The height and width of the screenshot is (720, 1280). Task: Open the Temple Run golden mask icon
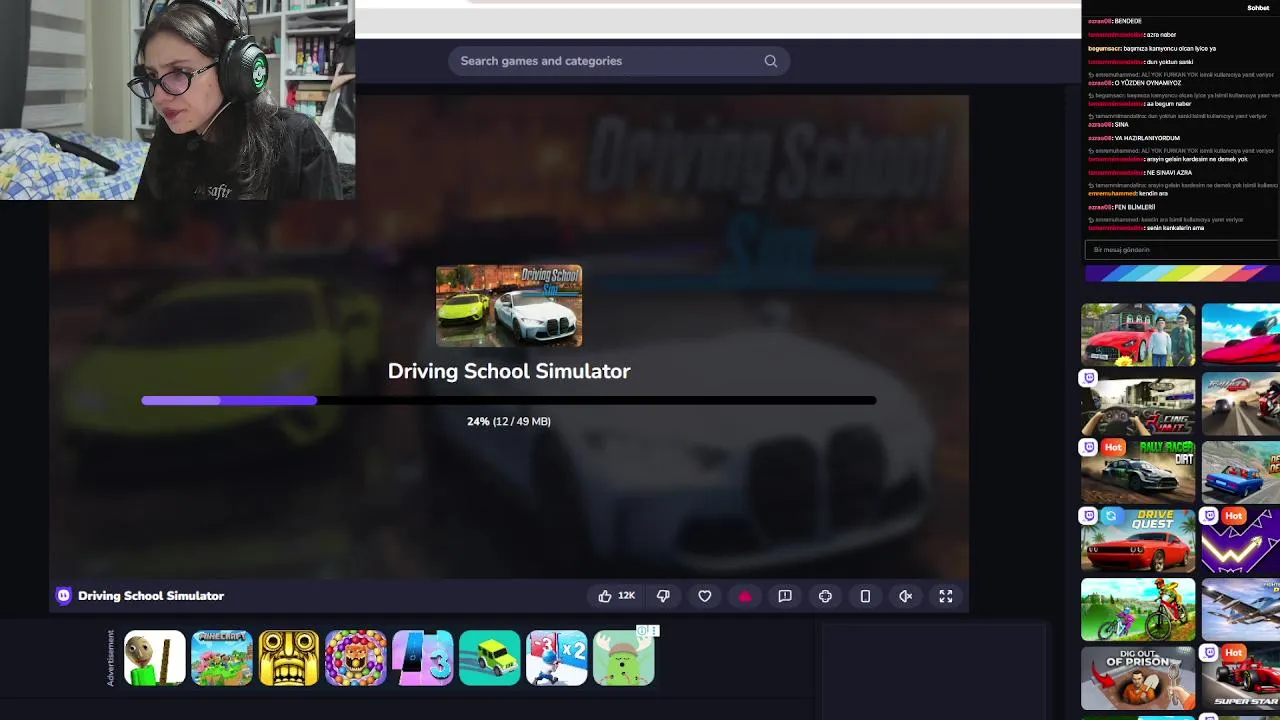(289, 658)
